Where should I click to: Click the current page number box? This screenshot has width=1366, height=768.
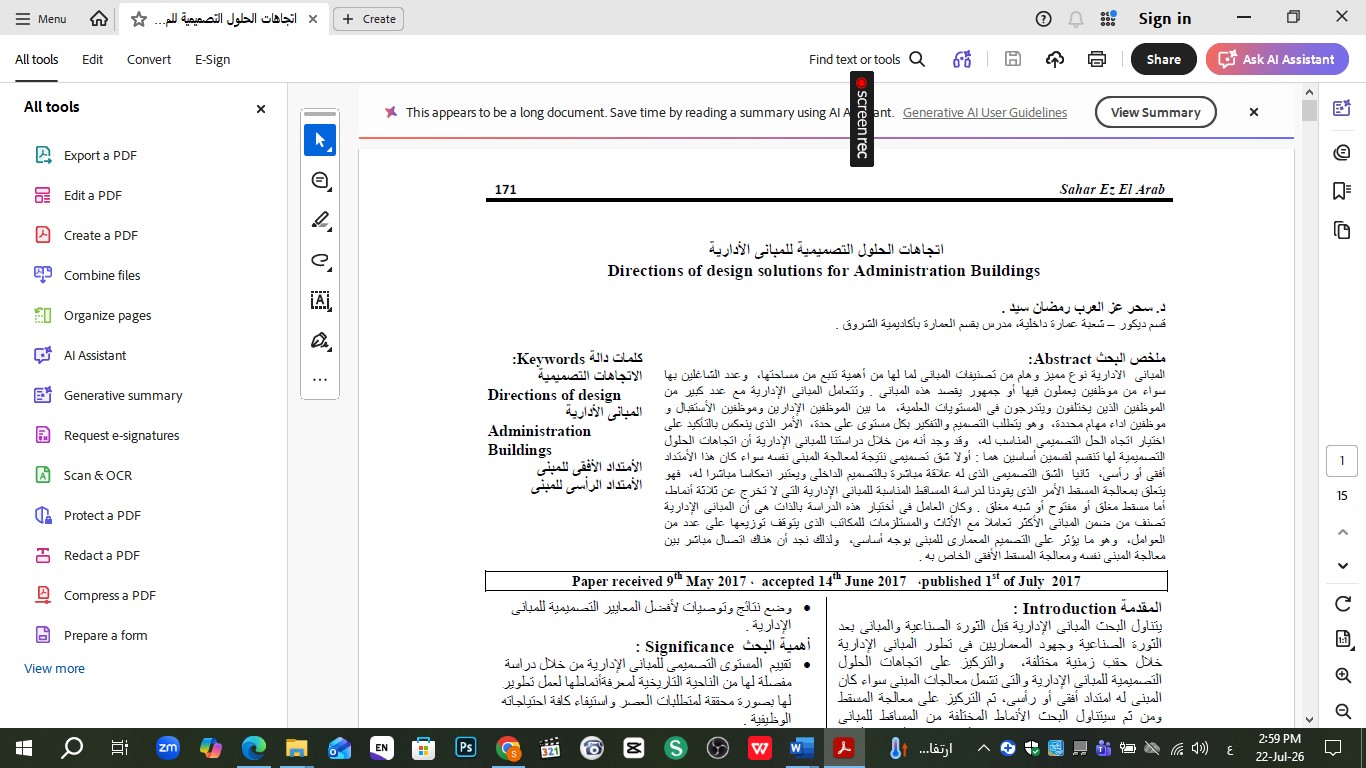1342,461
